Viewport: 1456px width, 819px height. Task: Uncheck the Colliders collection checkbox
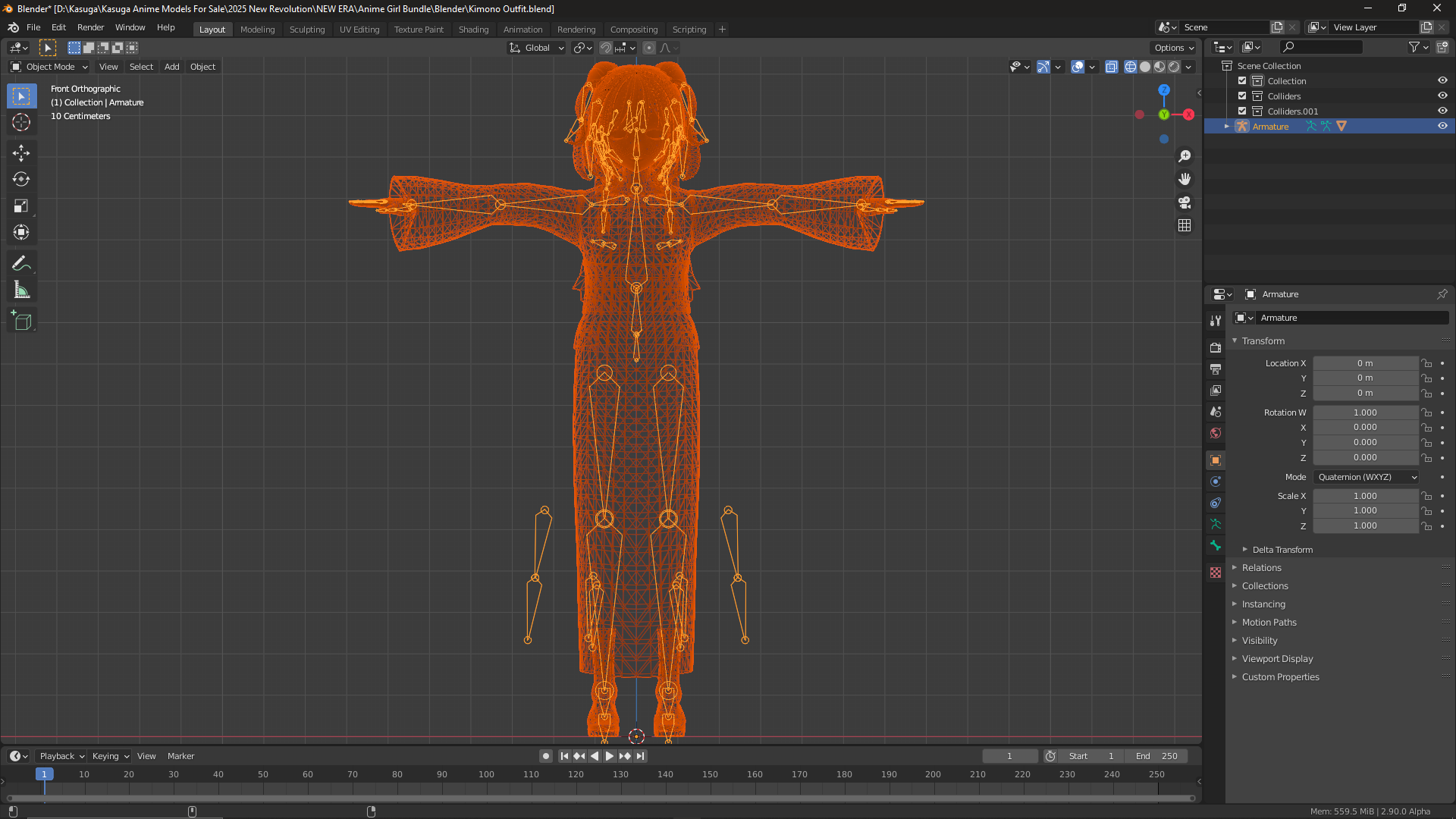1242,96
